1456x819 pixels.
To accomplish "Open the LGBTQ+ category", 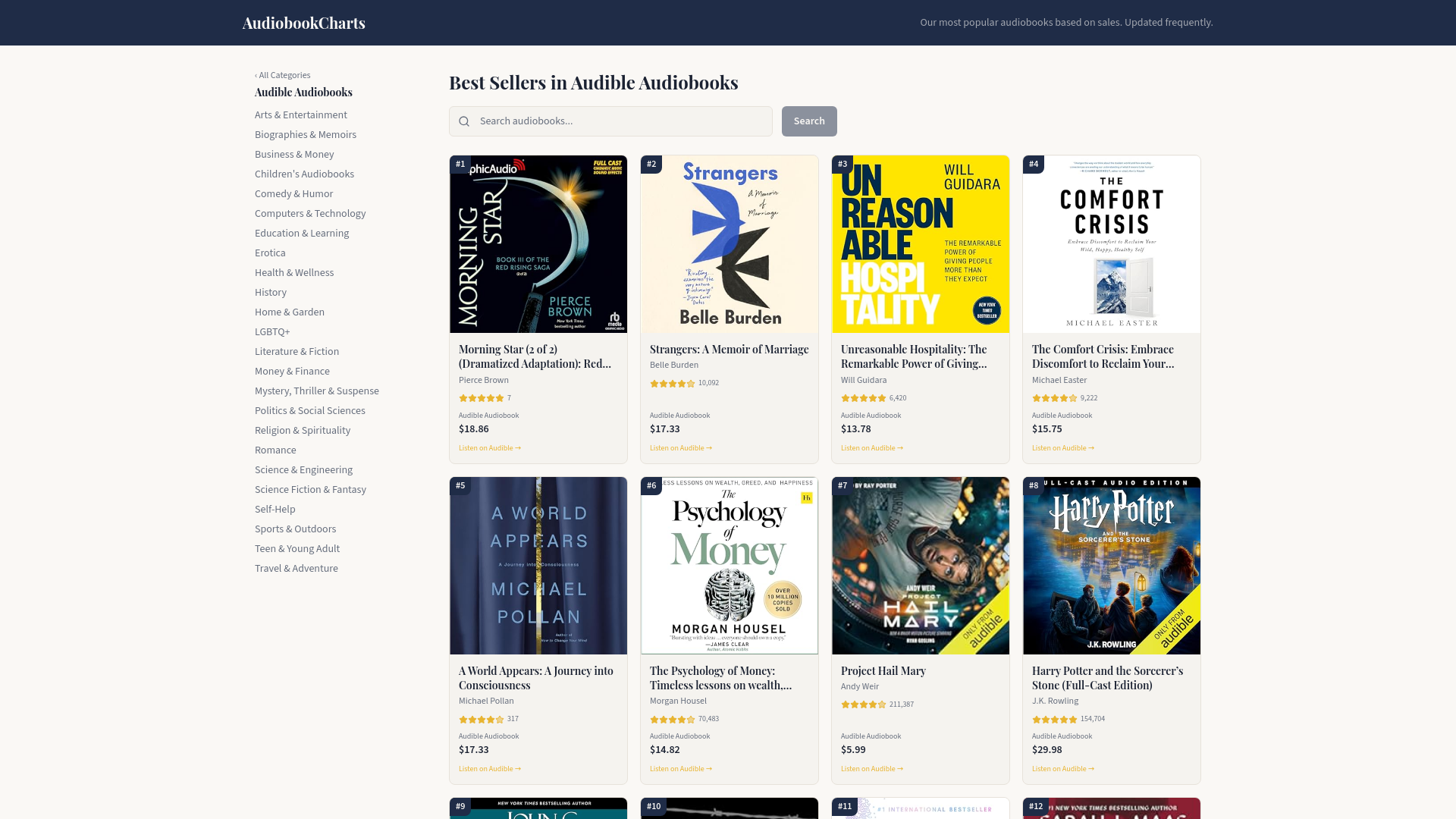I will 272,331.
